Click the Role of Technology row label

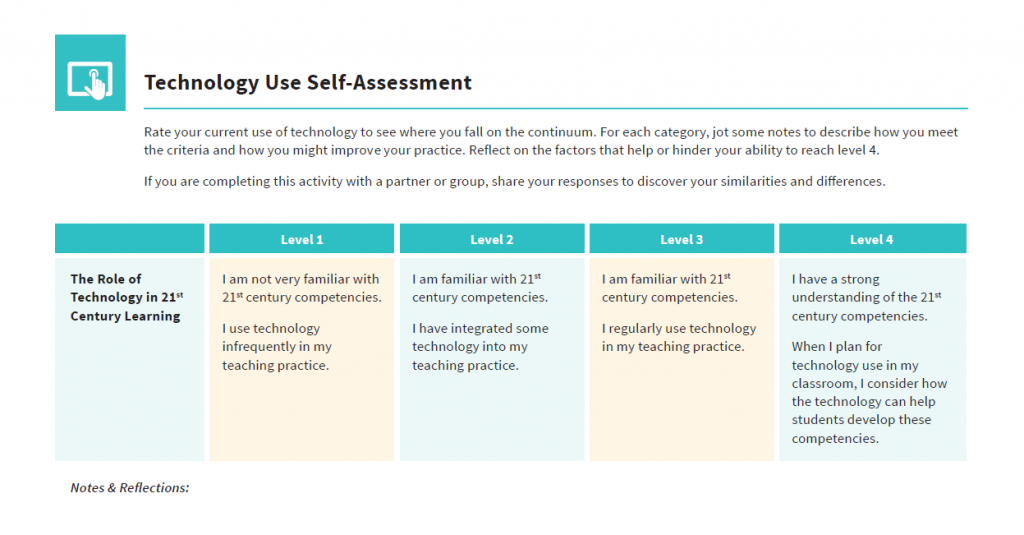(x=125, y=298)
